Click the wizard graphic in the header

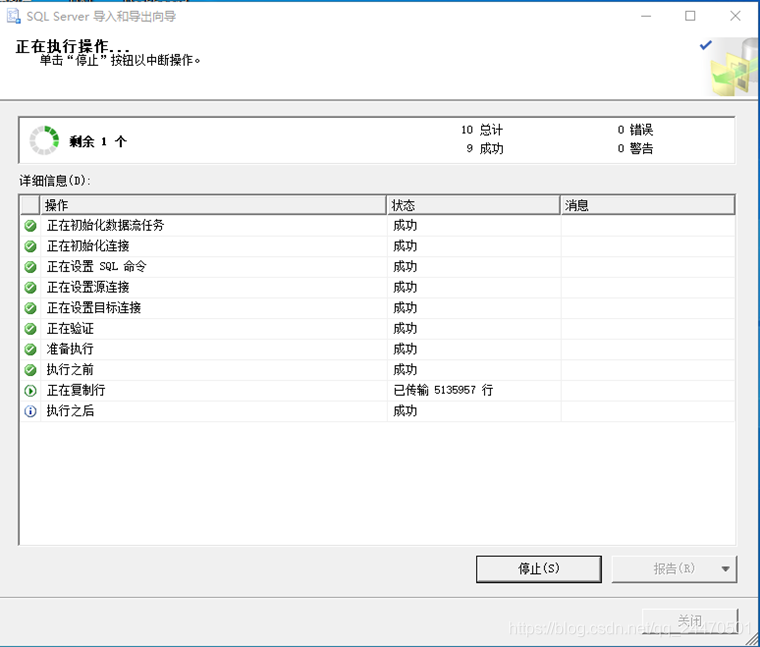733,66
